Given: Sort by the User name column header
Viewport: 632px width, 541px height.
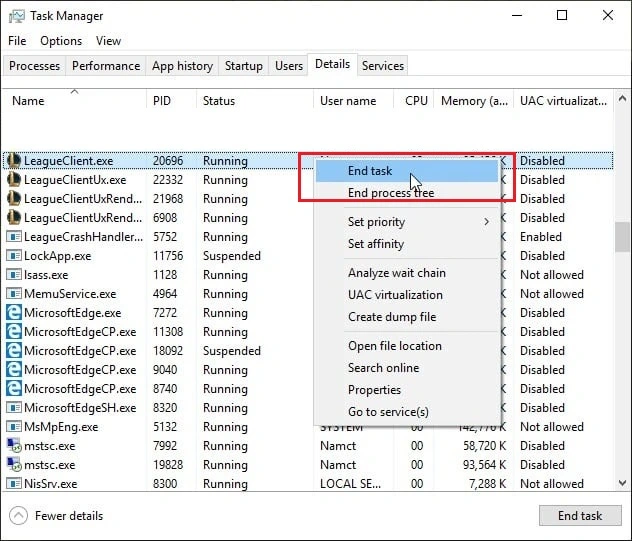Looking at the screenshot, I should tap(353, 100).
